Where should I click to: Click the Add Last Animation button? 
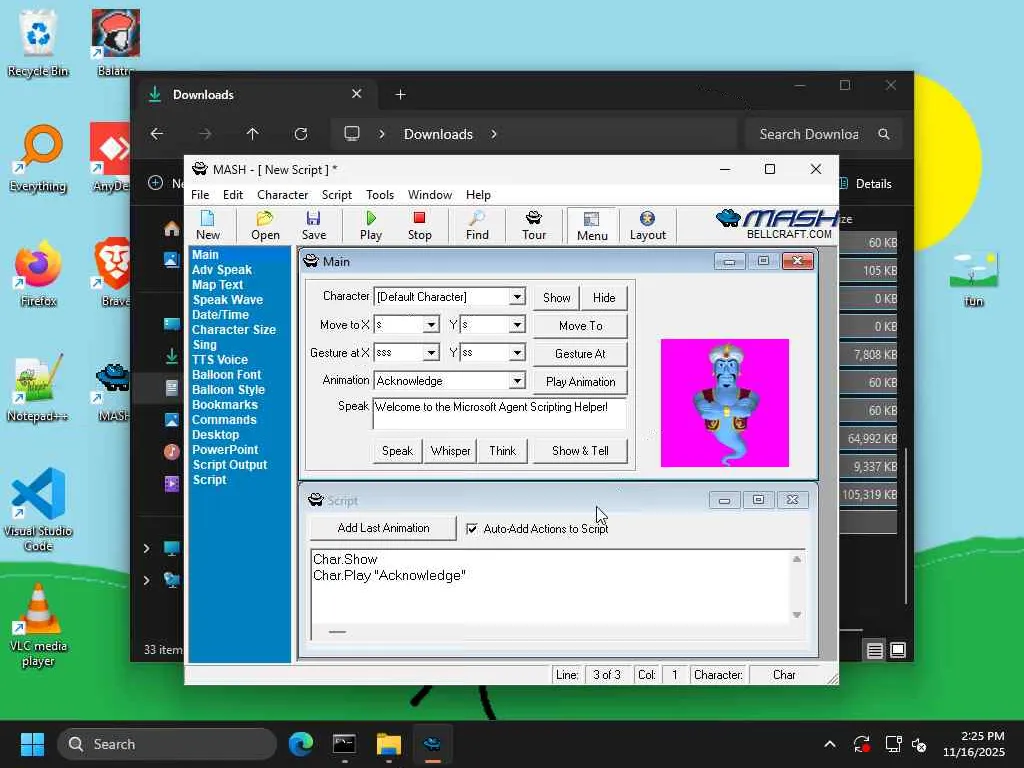[383, 528]
